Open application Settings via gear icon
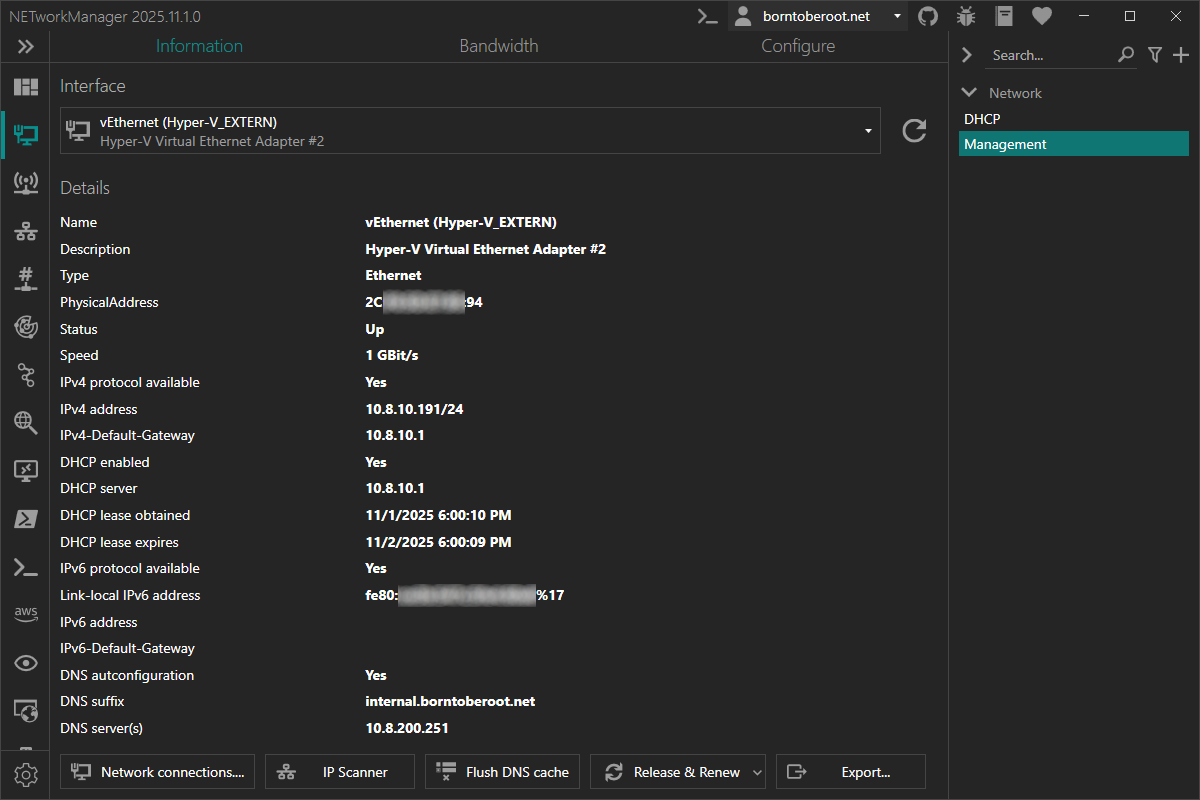The width and height of the screenshot is (1200, 800). [25, 773]
